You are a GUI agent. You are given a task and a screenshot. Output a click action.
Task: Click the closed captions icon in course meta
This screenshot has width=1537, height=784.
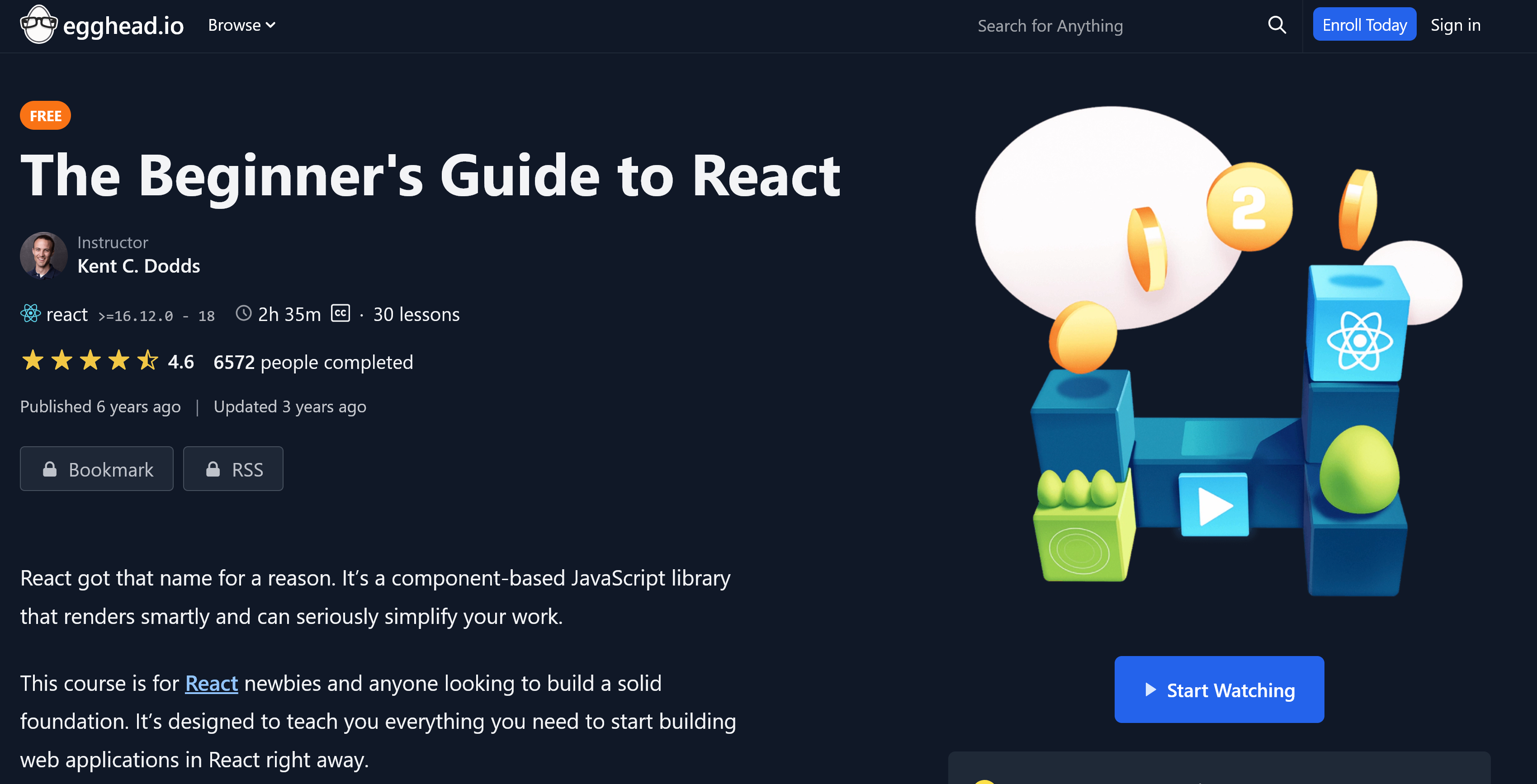[x=339, y=313]
